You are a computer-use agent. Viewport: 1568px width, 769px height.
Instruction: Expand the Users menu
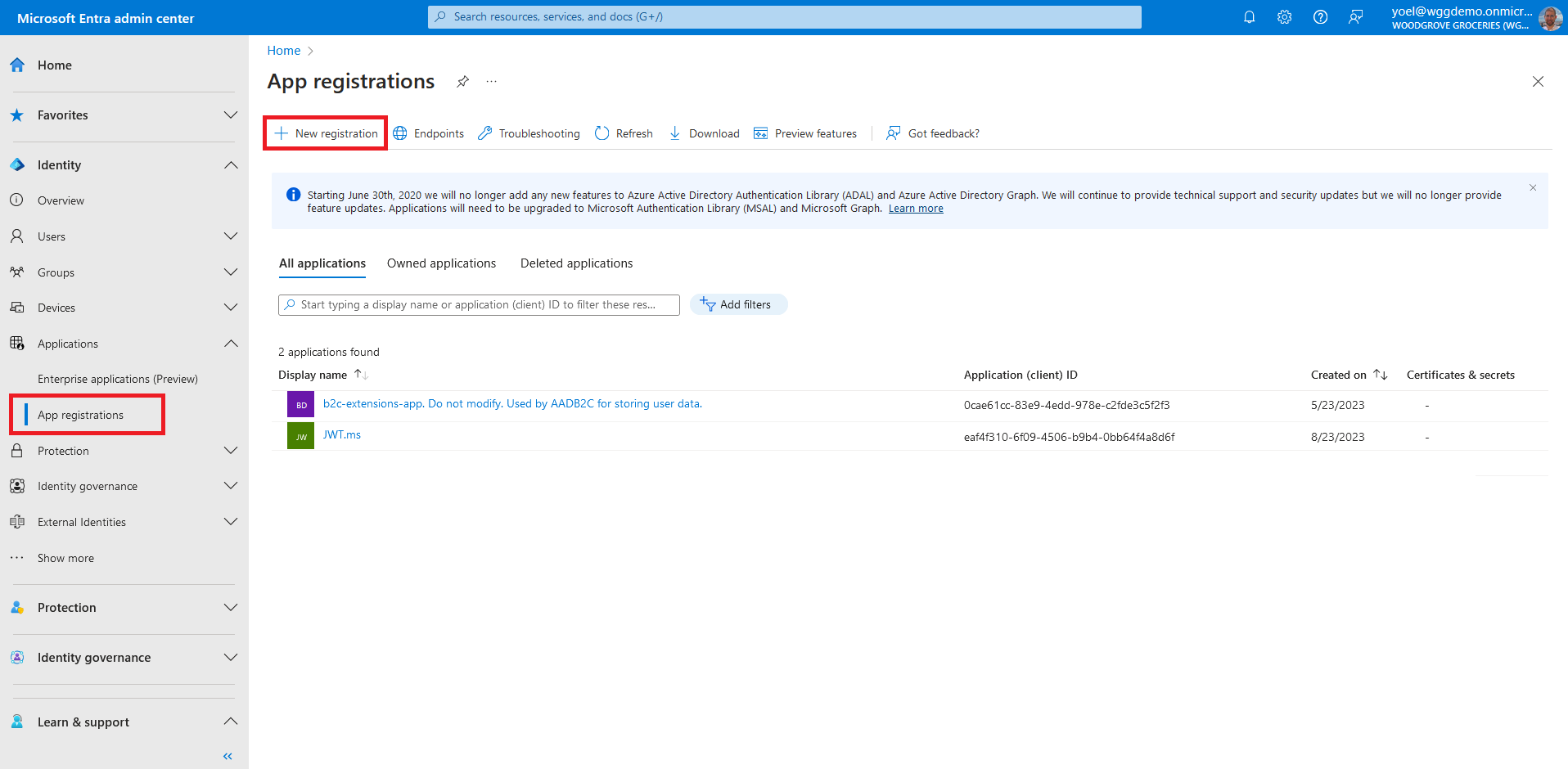coord(231,236)
